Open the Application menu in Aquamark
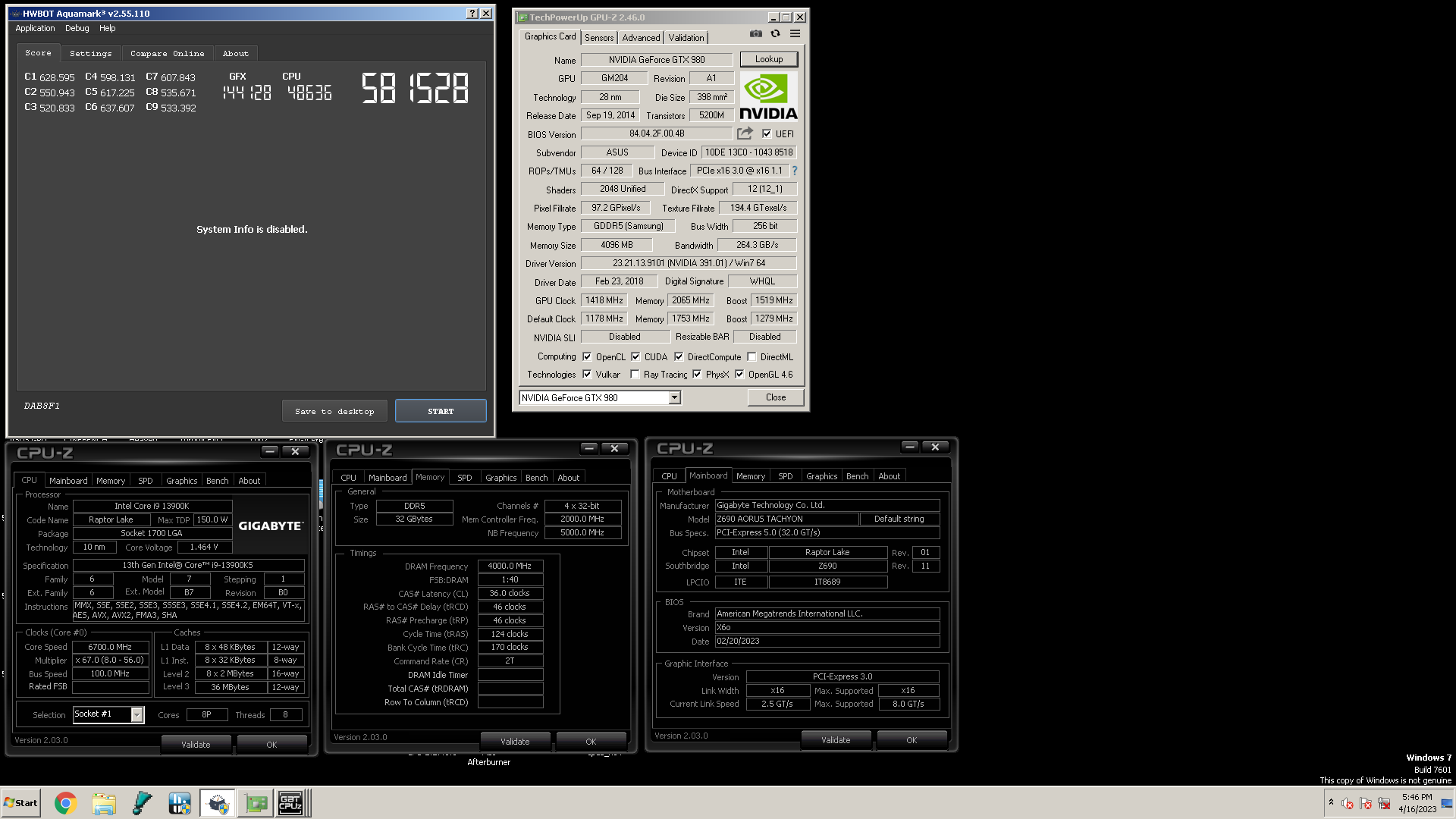The height and width of the screenshot is (819, 1456). coord(35,29)
